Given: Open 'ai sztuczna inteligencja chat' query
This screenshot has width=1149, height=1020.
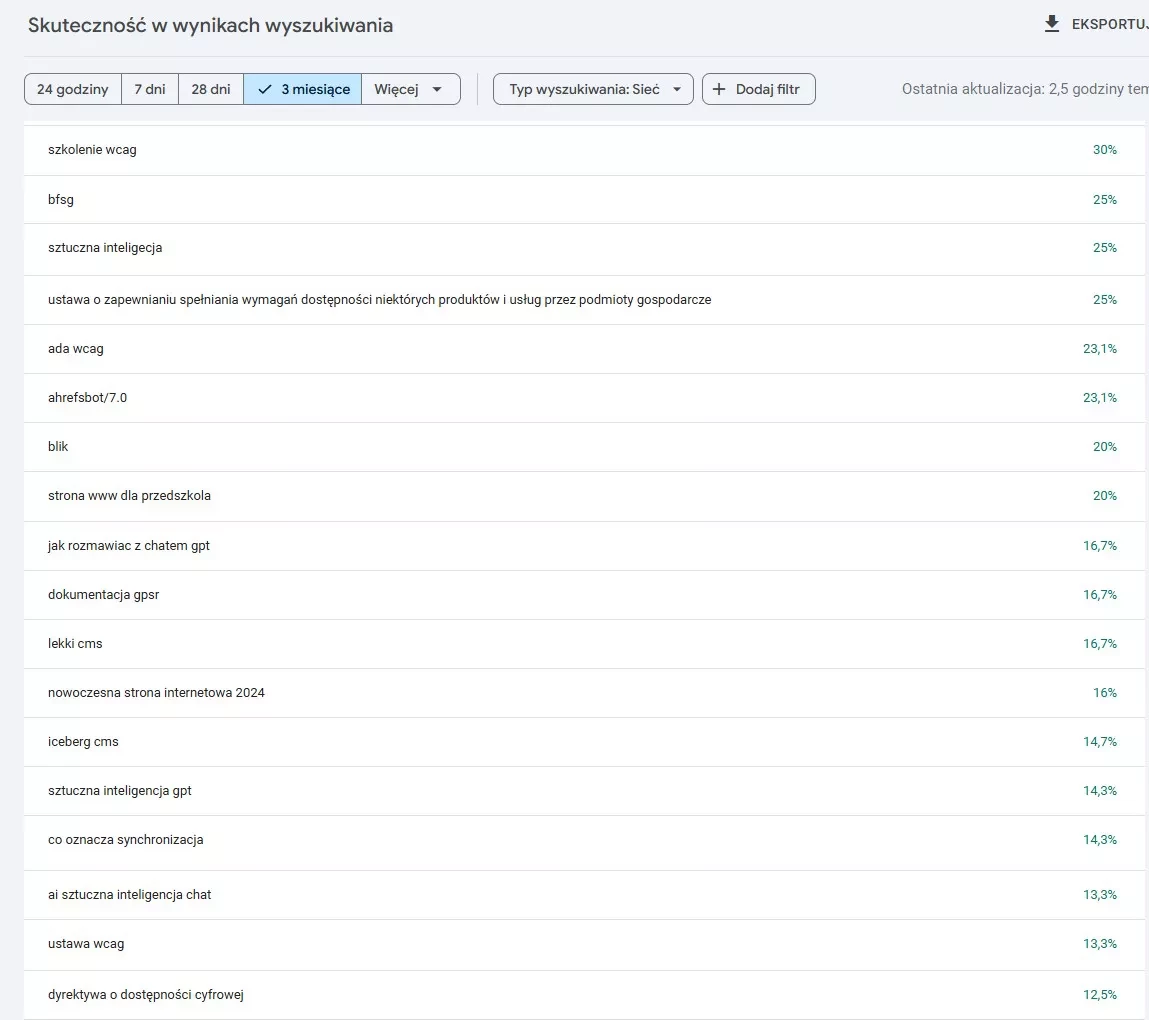Looking at the screenshot, I should pos(584,895).
